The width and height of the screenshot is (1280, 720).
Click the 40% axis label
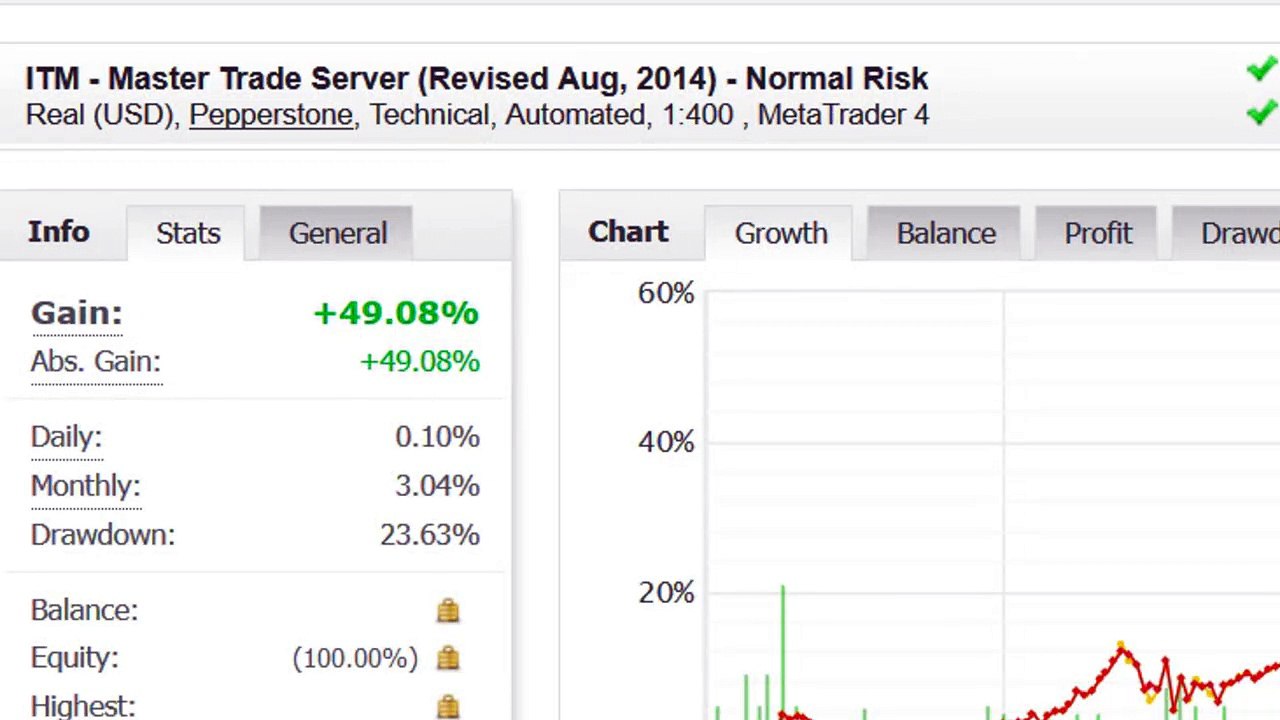[666, 442]
